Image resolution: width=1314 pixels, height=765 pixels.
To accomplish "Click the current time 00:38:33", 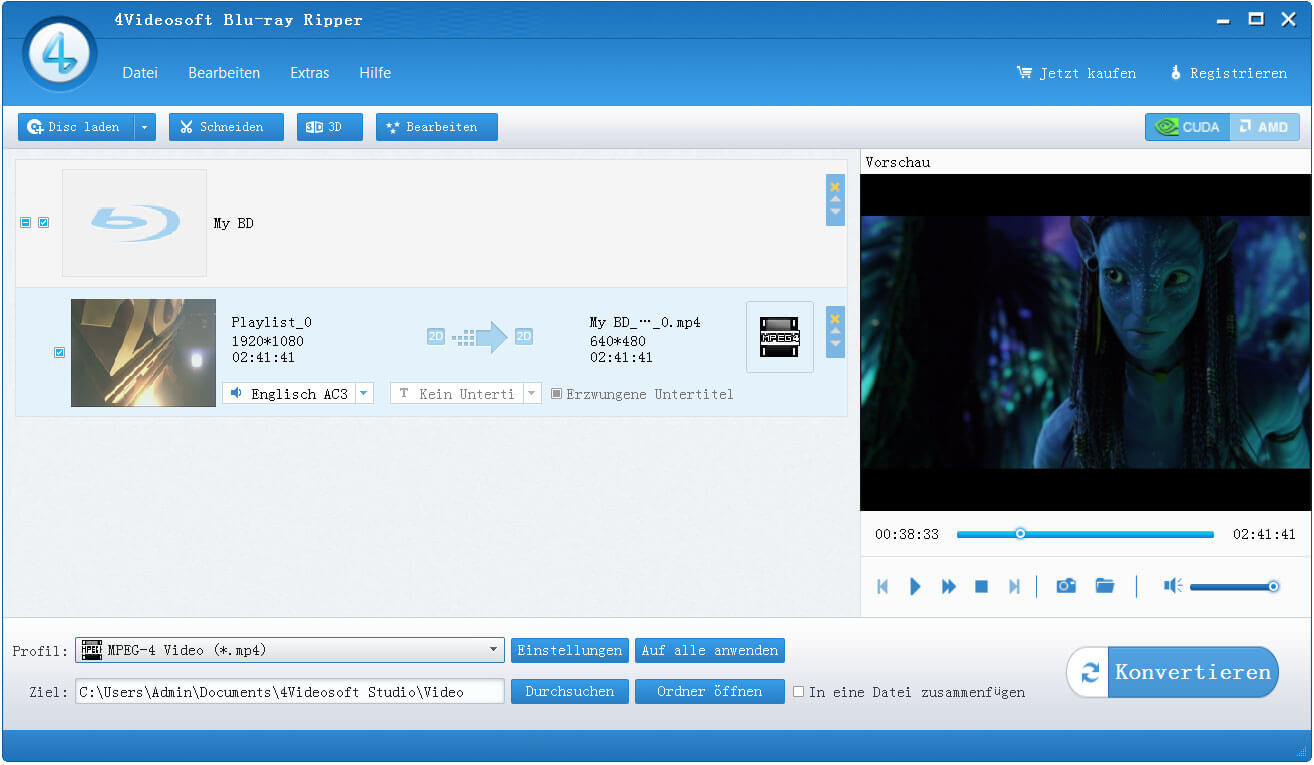I will click(907, 534).
